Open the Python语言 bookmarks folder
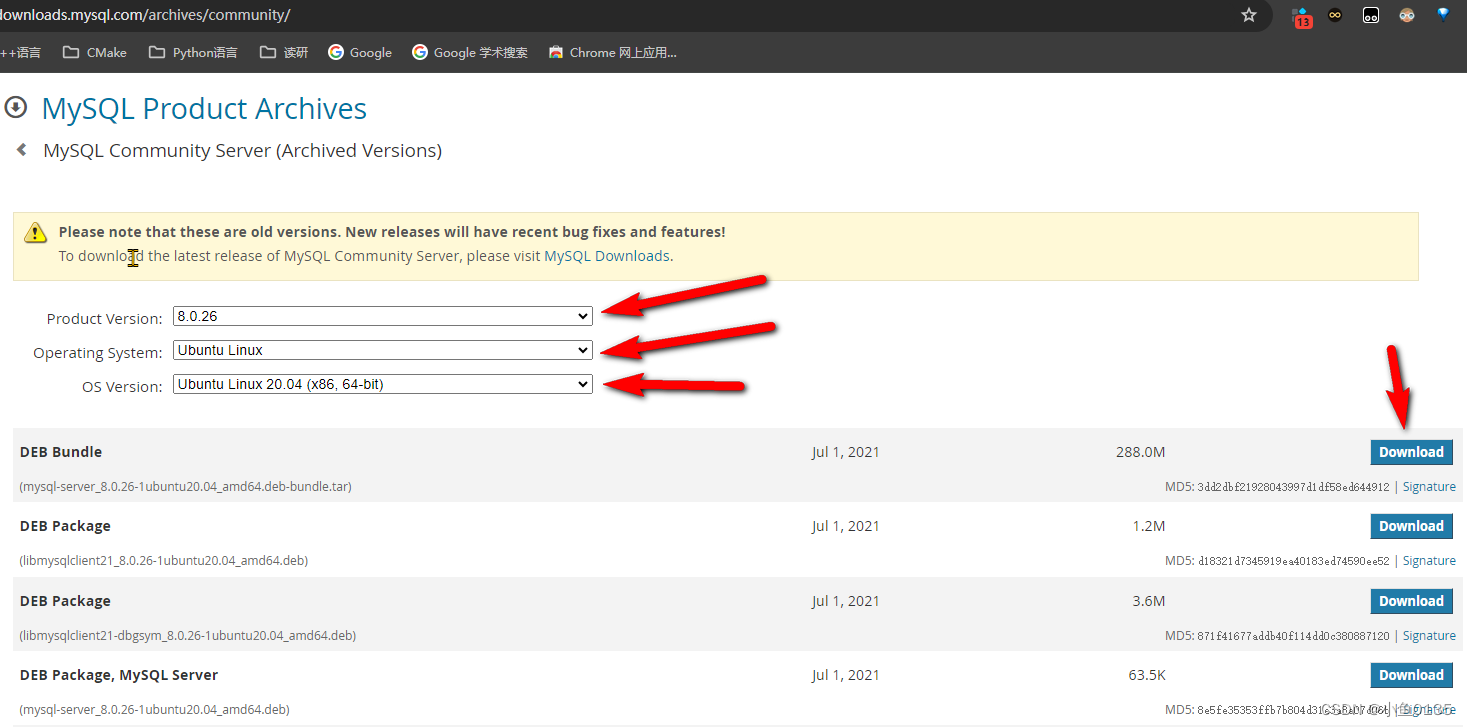The height and width of the screenshot is (727, 1467). [193, 52]
